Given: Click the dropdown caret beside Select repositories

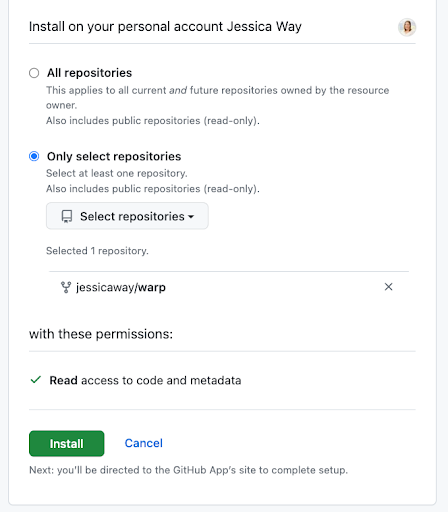Looking at the screenshot, I should (x=191, y=217).
